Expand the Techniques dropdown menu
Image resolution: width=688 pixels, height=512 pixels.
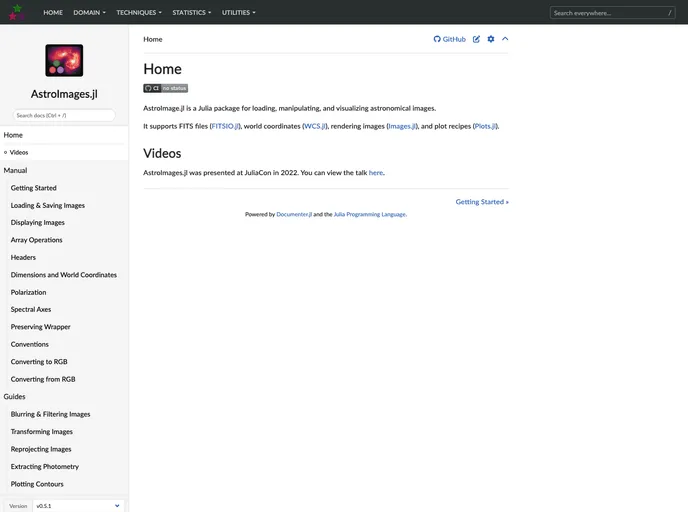(x=139, y=13)
